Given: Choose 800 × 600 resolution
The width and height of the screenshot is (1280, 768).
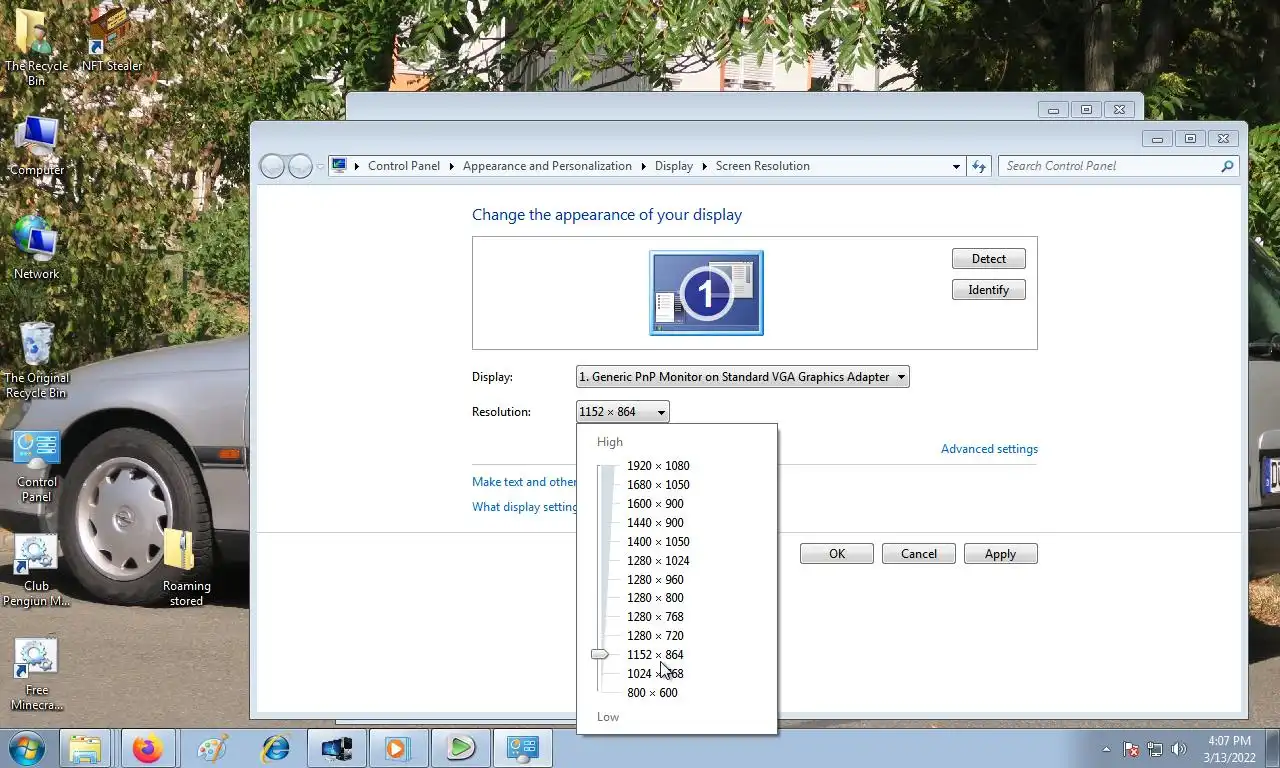Looking at the screenshot, I should tap(652, 693).
